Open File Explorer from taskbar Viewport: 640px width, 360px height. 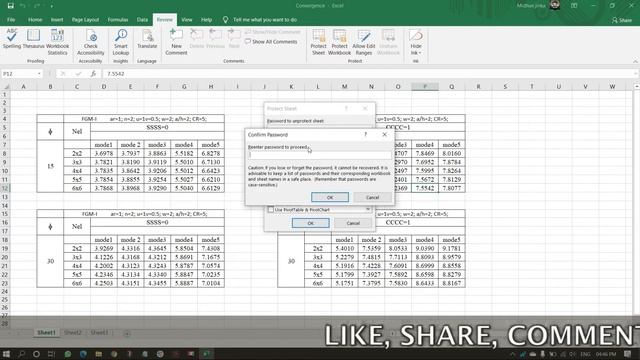click(x=98, y=354)
